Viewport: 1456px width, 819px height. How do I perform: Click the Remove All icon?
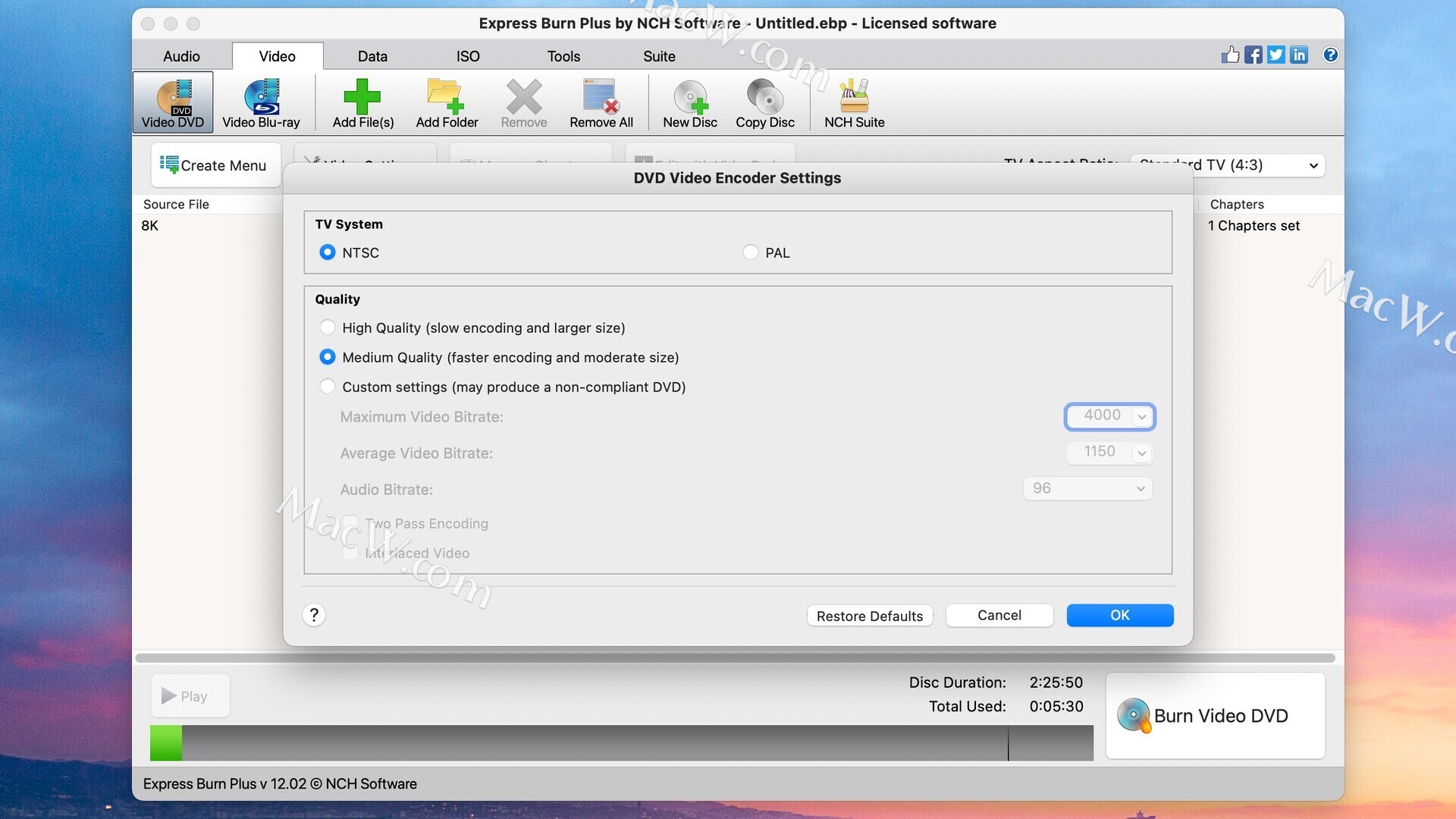click(x=601, y=102)
